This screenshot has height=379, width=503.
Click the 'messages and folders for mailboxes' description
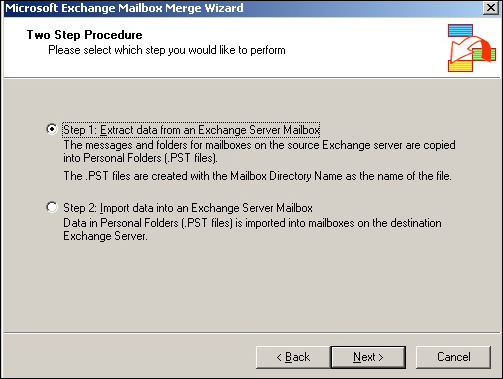pyautogui.click(x=259, y=151)
